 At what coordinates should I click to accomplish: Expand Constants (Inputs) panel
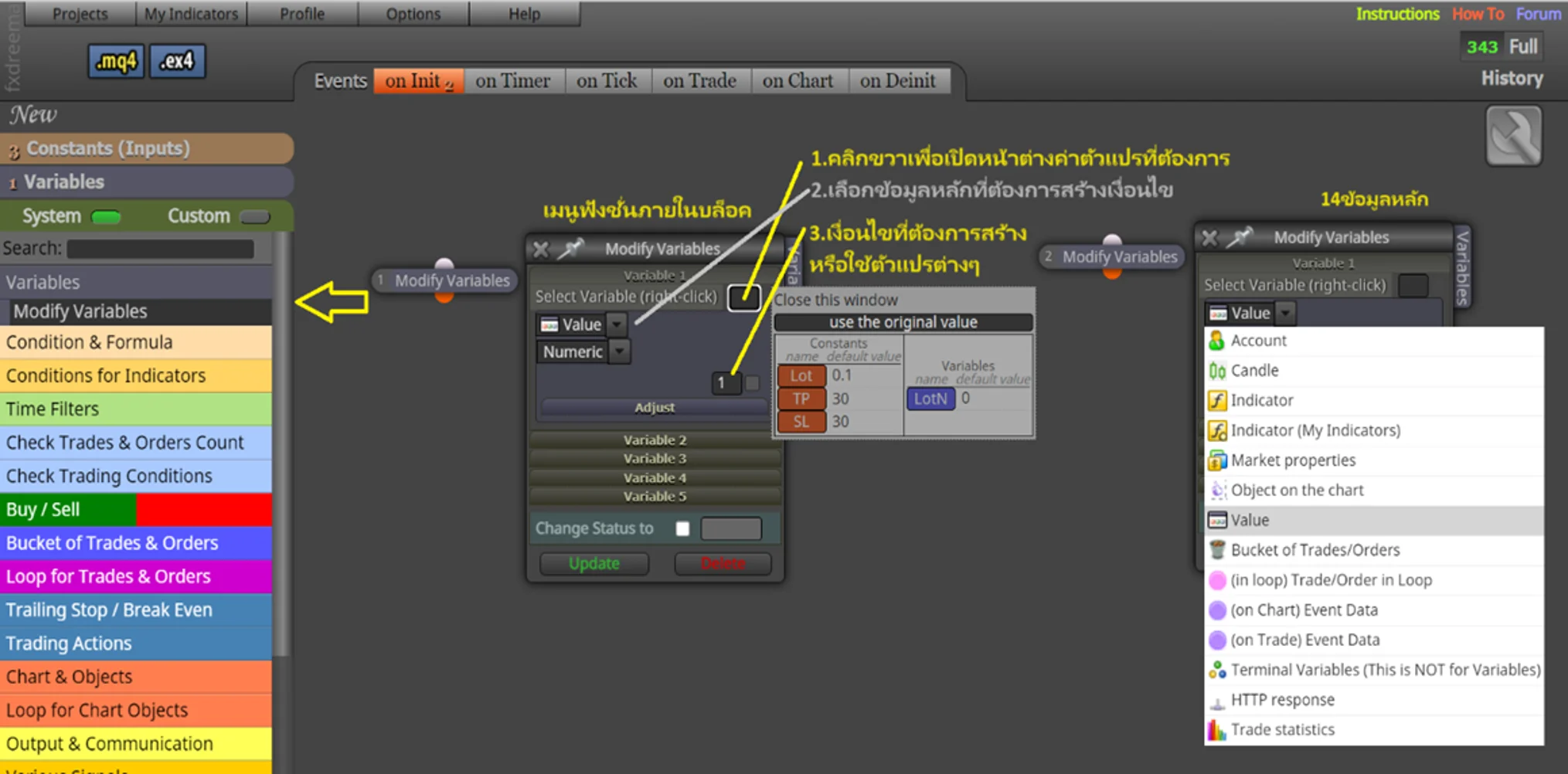(x=147, y=148)
